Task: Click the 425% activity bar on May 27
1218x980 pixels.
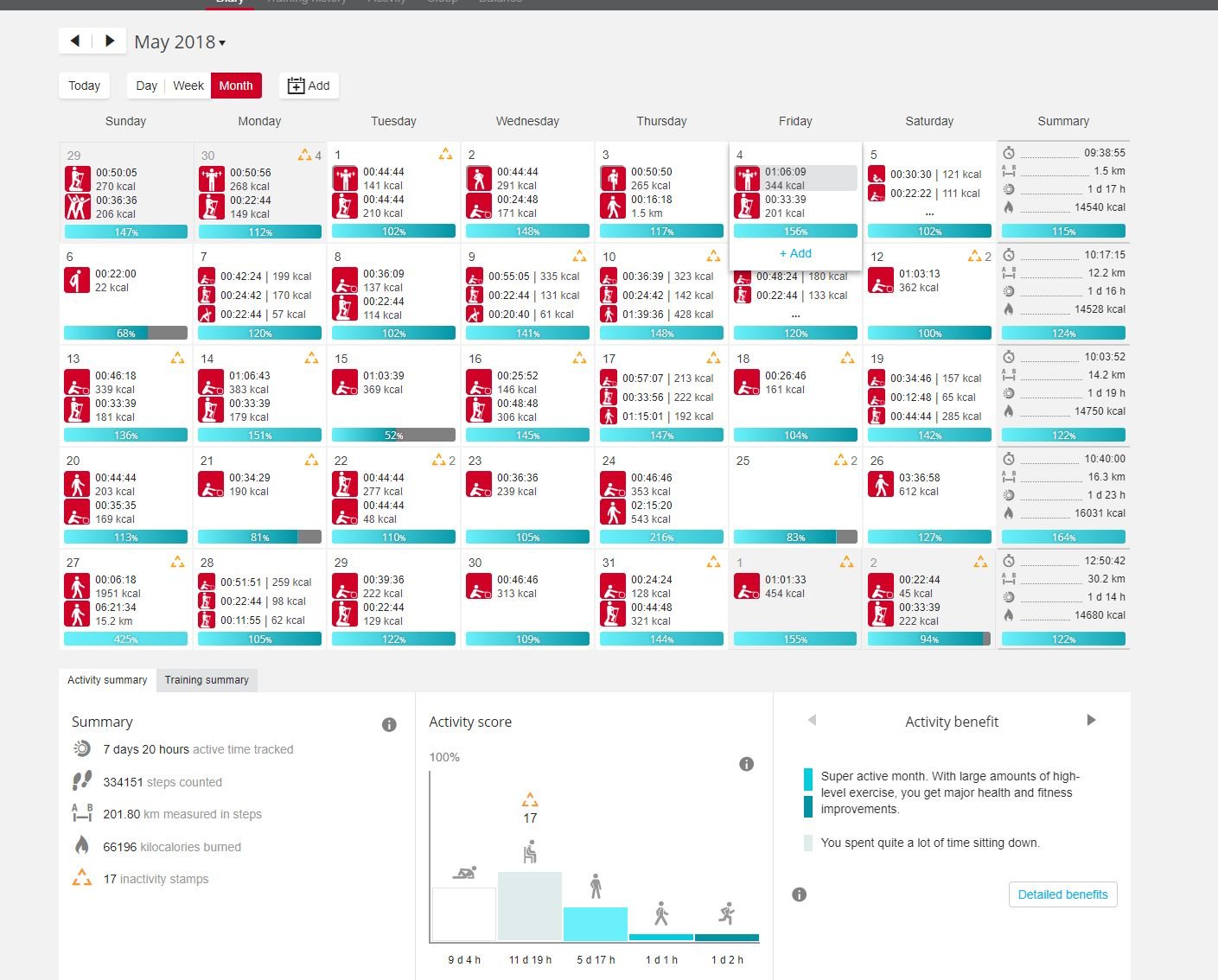Action: point(126,640)
